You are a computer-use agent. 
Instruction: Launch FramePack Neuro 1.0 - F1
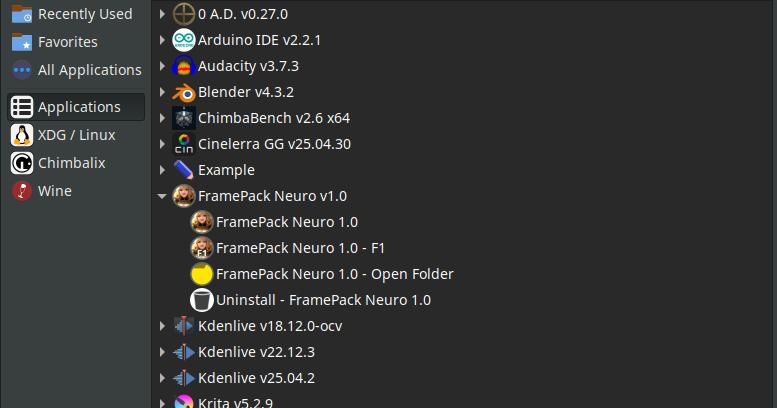[x=300, y=248]
